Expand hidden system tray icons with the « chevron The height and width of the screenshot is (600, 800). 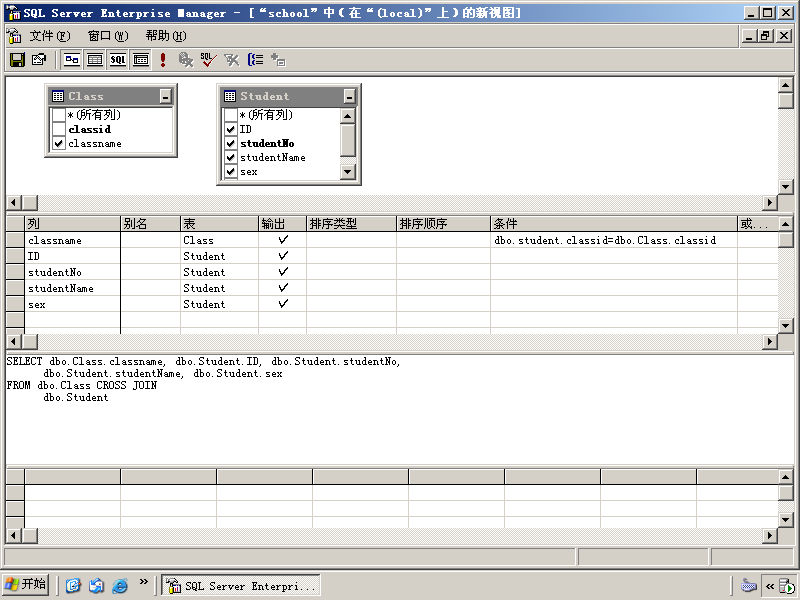(x=769, y=586)
